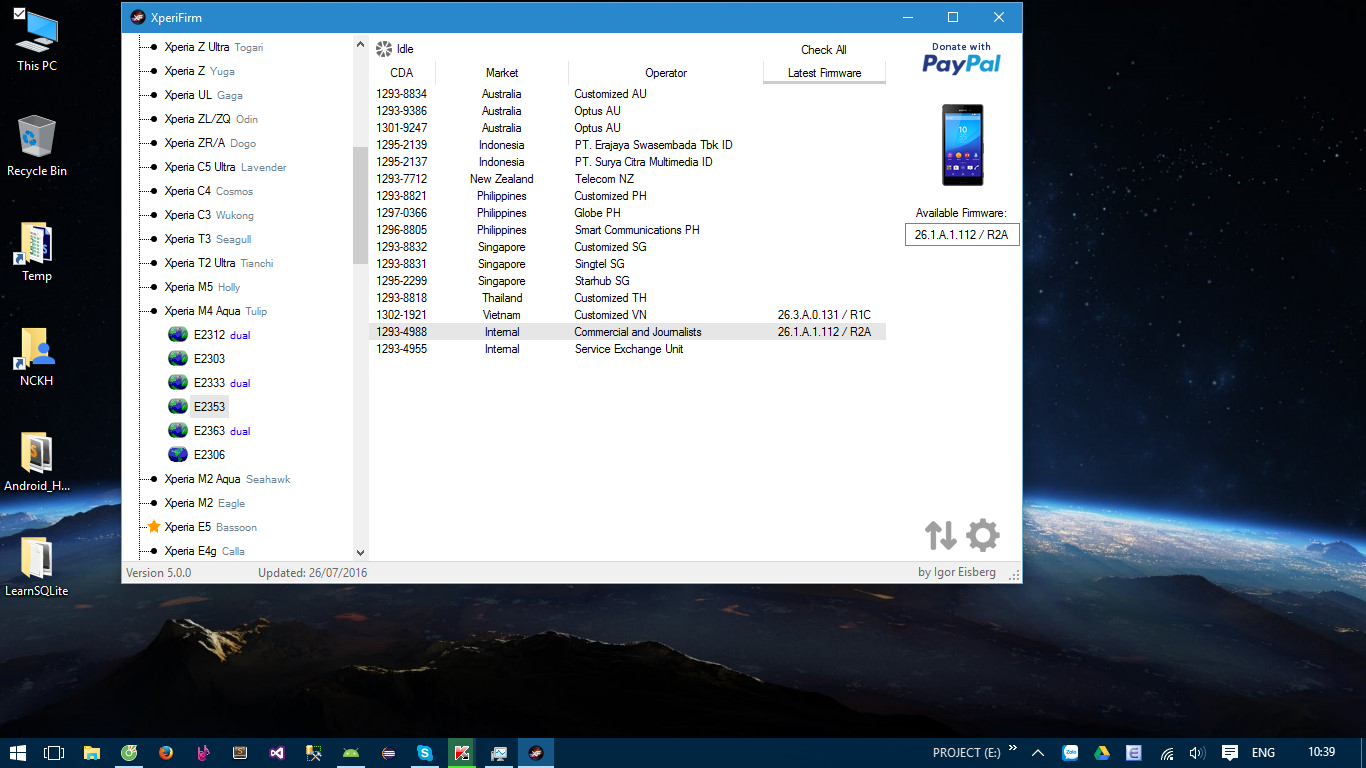Select PT. Surya Citra Multimedia ID row
The width and height of the screenshot is (1366, 768).
[x=627, y=162]
